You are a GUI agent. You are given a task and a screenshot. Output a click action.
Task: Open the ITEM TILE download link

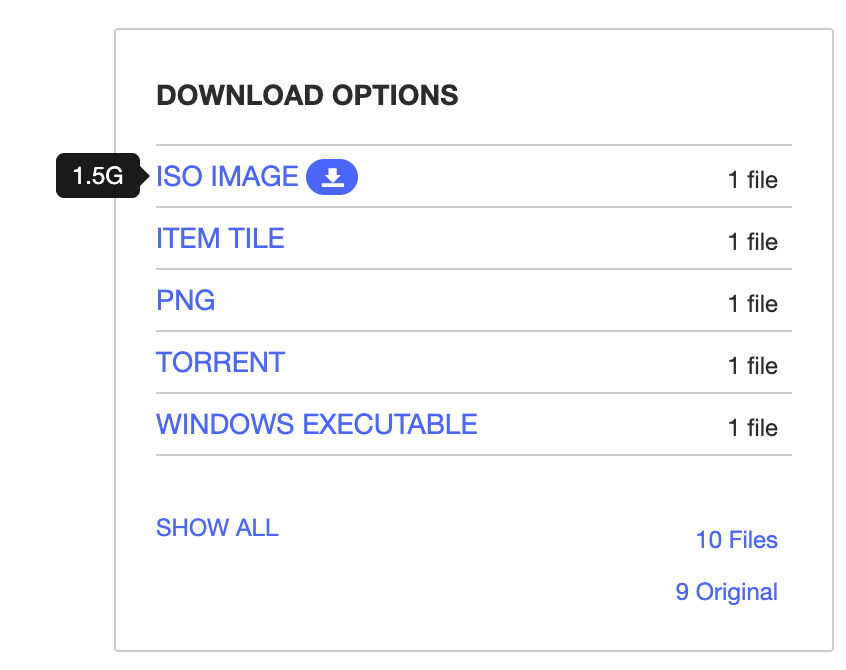pyautogui.click(x=220, y=239)
